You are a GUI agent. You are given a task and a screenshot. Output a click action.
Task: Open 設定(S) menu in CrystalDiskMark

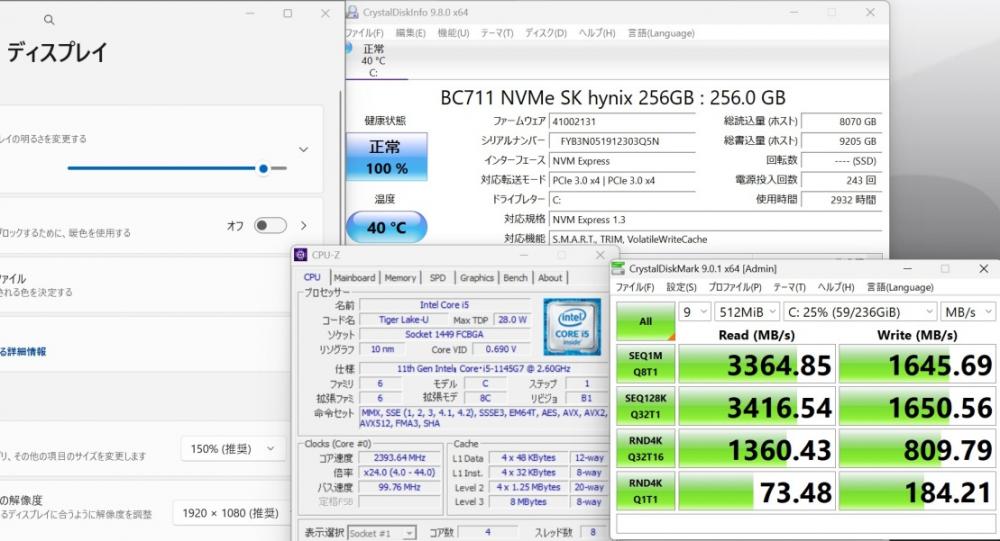pos(681,287)
